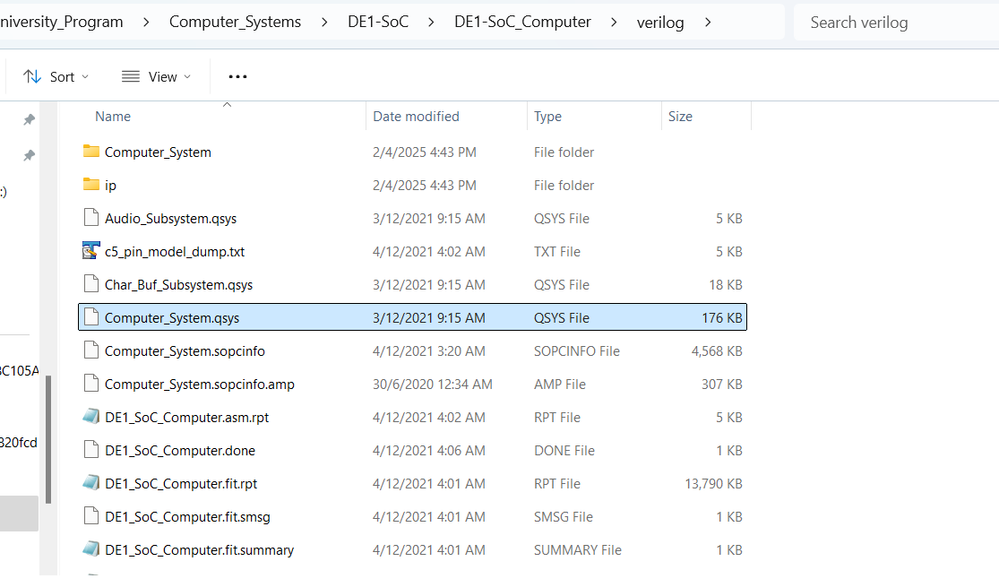This screenshot has width=999, height=580.
Task: Expand chevron after DE1-SoC breadcrumb
Action: tap(431, 22)
